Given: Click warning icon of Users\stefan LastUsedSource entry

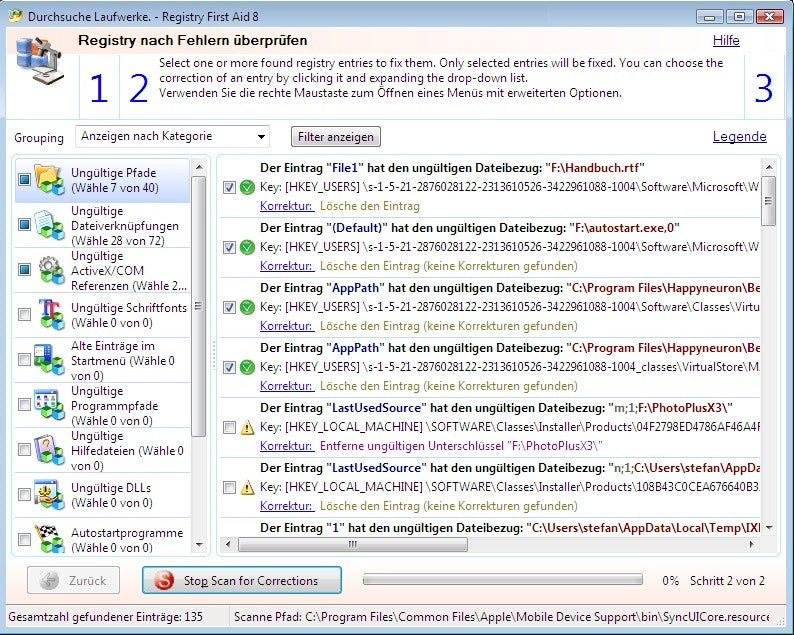Looking at the screenshot, I should point(247,487).
